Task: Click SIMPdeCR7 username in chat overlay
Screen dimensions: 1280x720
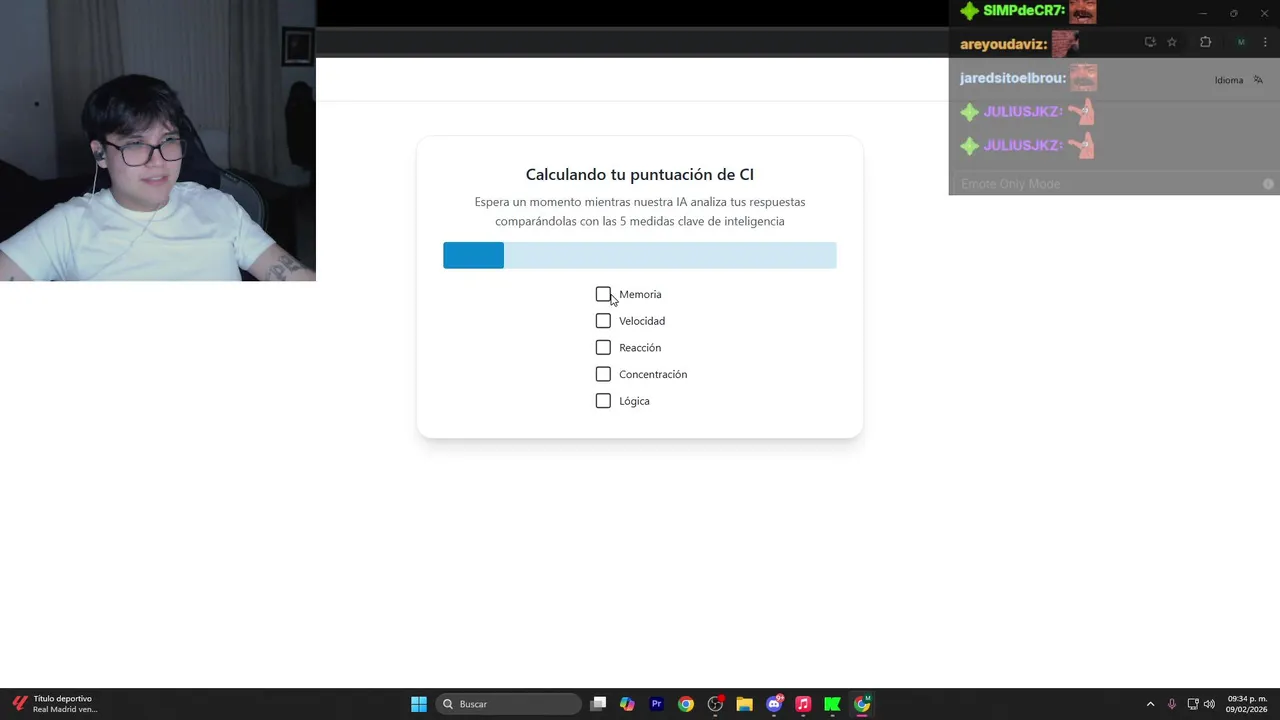Action: pyautogui.click(x=1024, y=11)
